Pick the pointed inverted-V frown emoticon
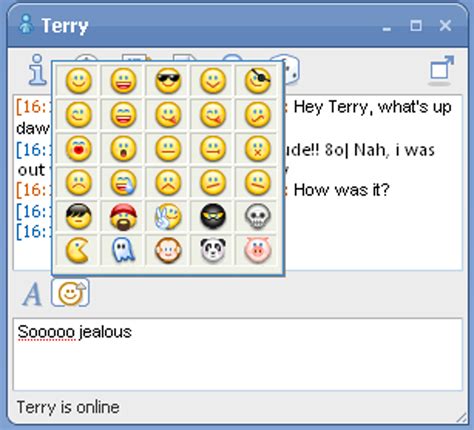 click(168, 183)
